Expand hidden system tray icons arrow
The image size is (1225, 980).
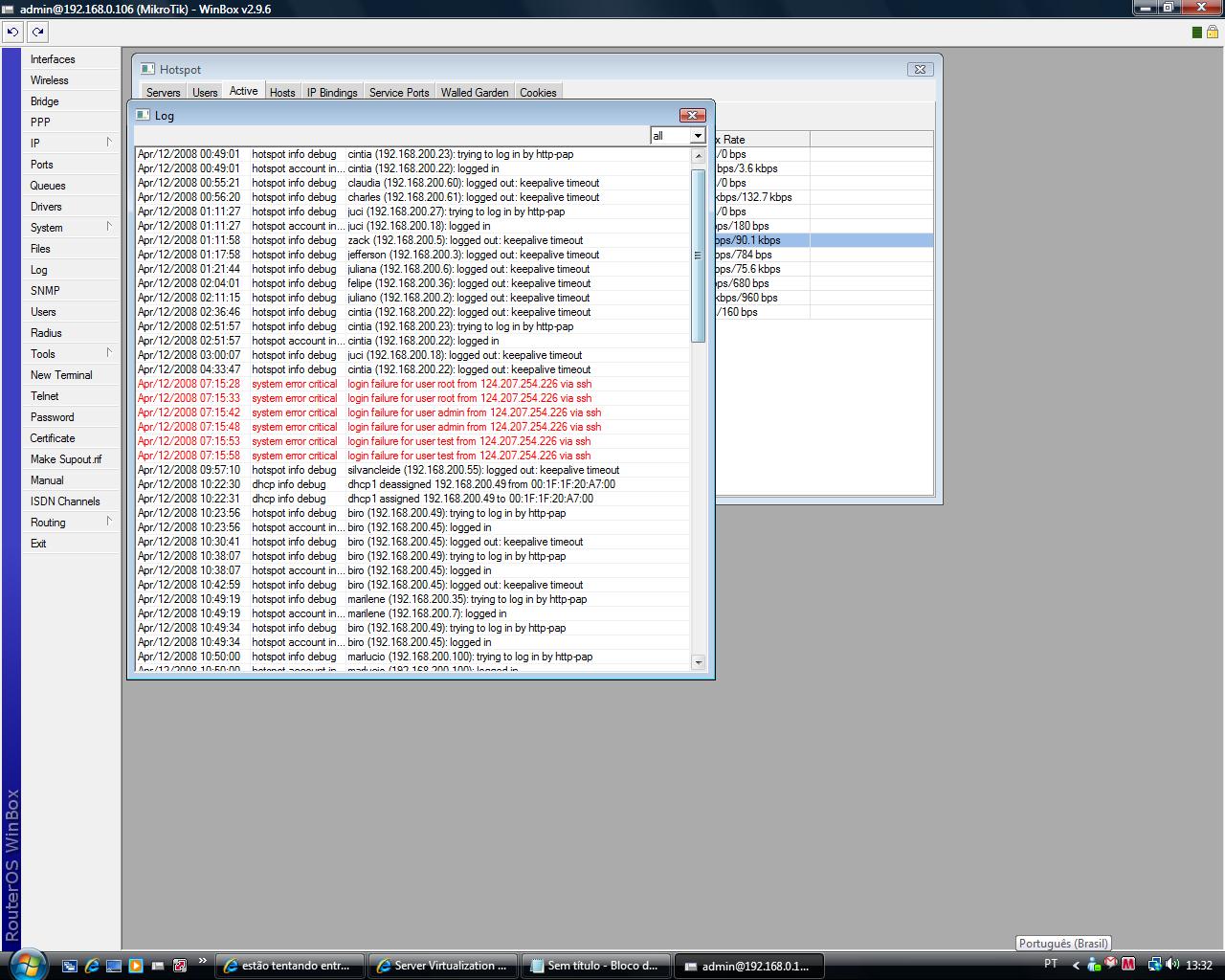point(1076,965)
